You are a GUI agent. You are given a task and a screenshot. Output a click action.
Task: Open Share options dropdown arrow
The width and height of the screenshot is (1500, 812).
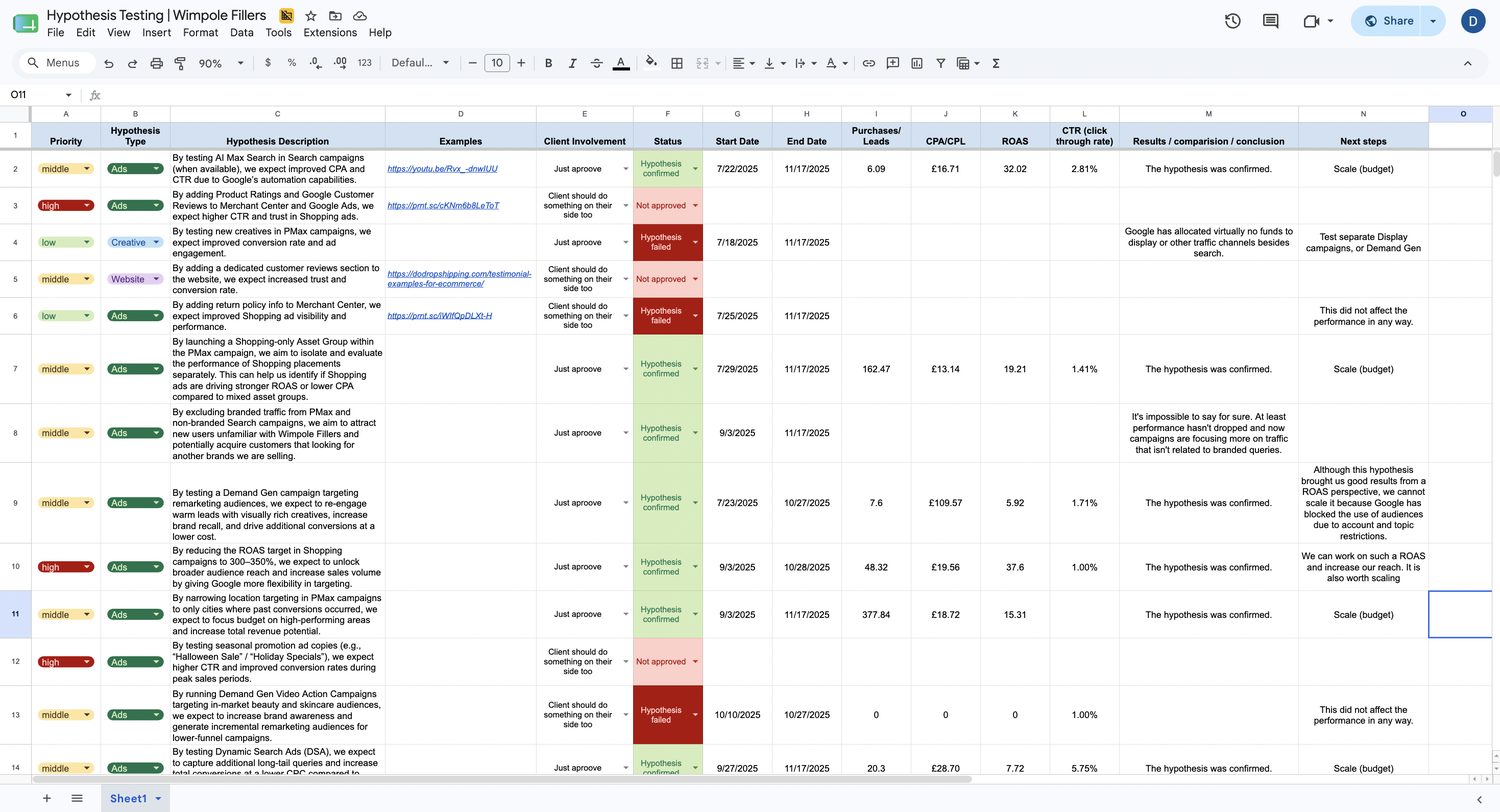[x=1433, y=21]
